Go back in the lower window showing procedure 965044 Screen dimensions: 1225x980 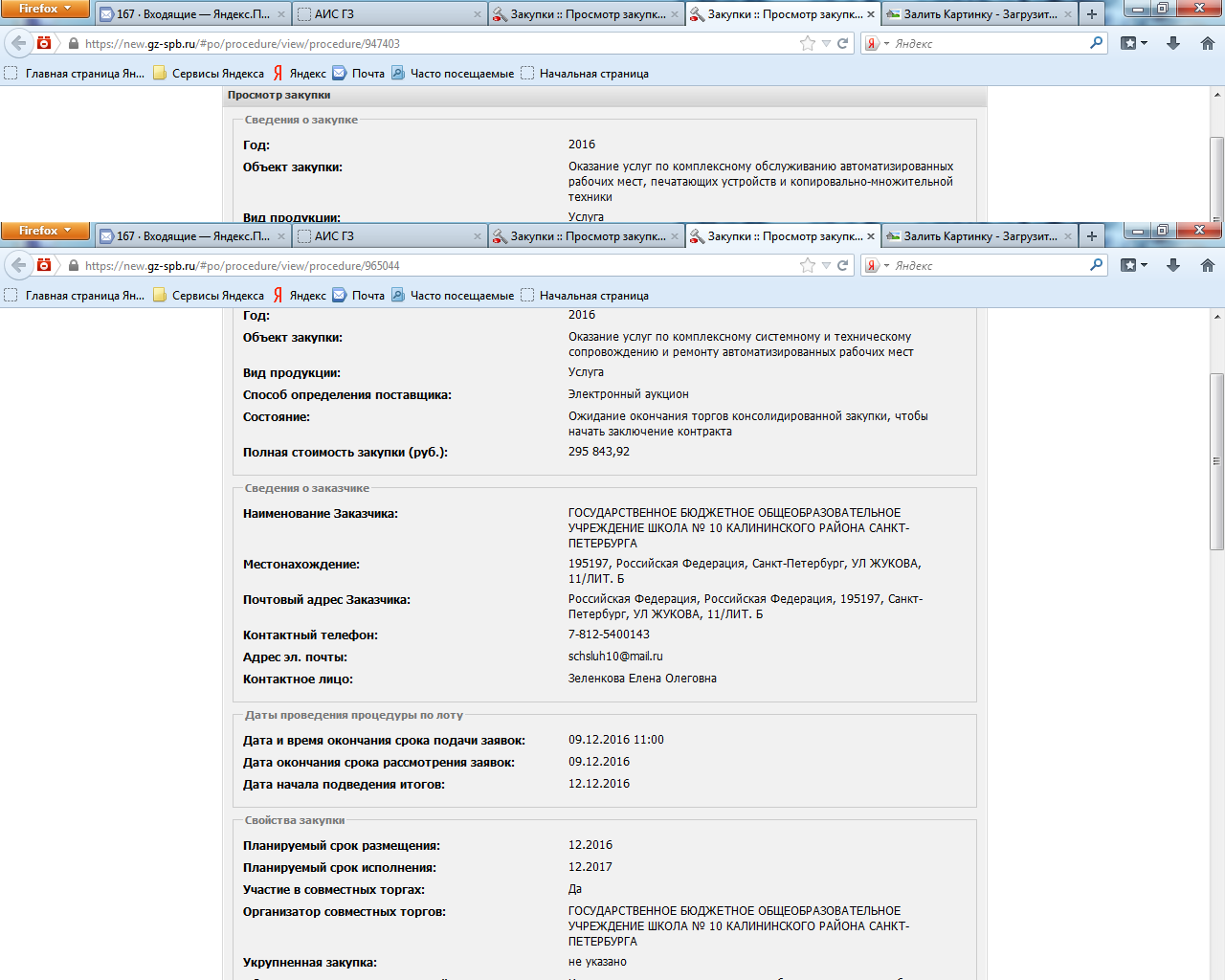pyautogui.click(x=19, y=265)
